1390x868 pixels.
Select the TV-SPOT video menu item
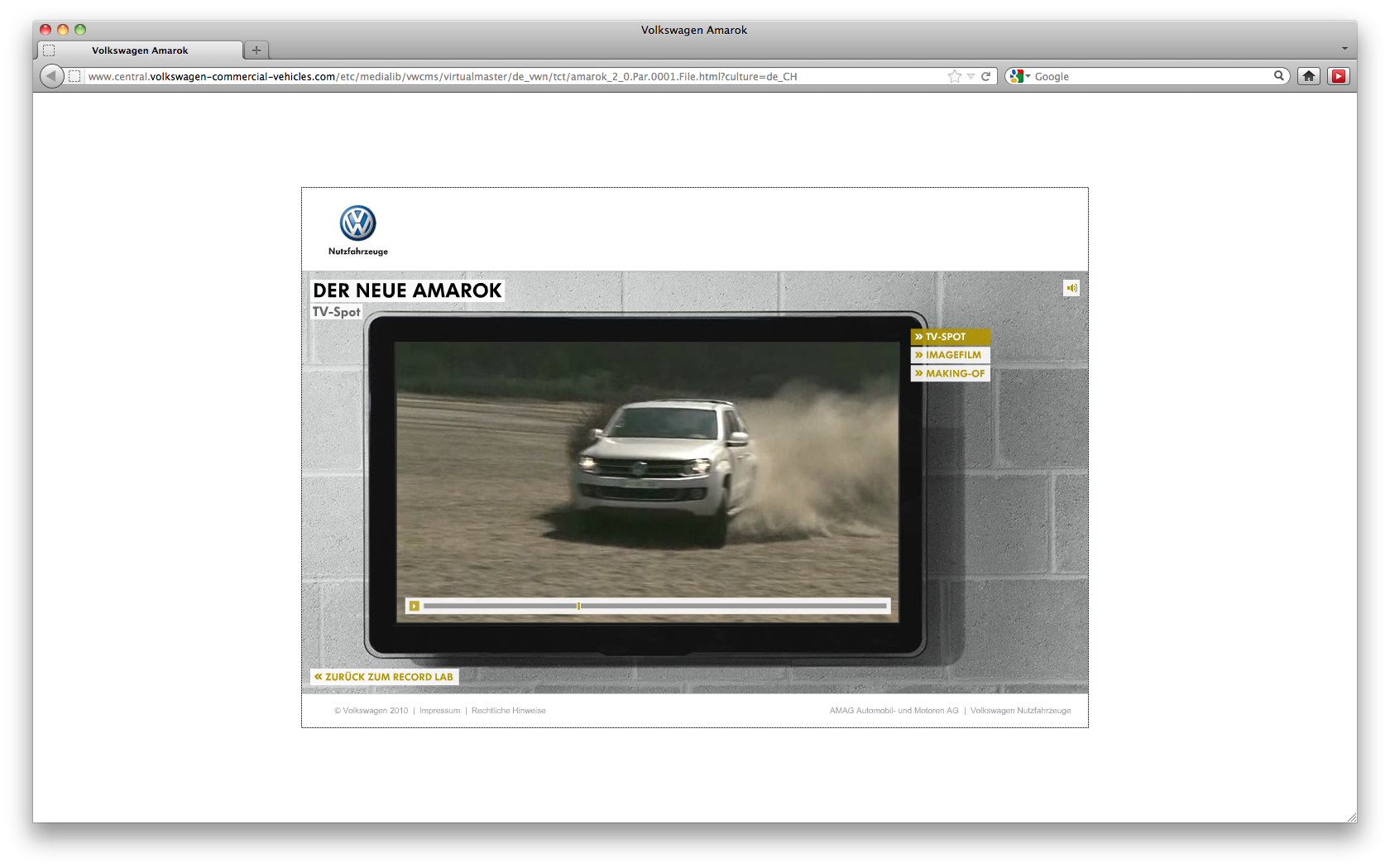951,337
